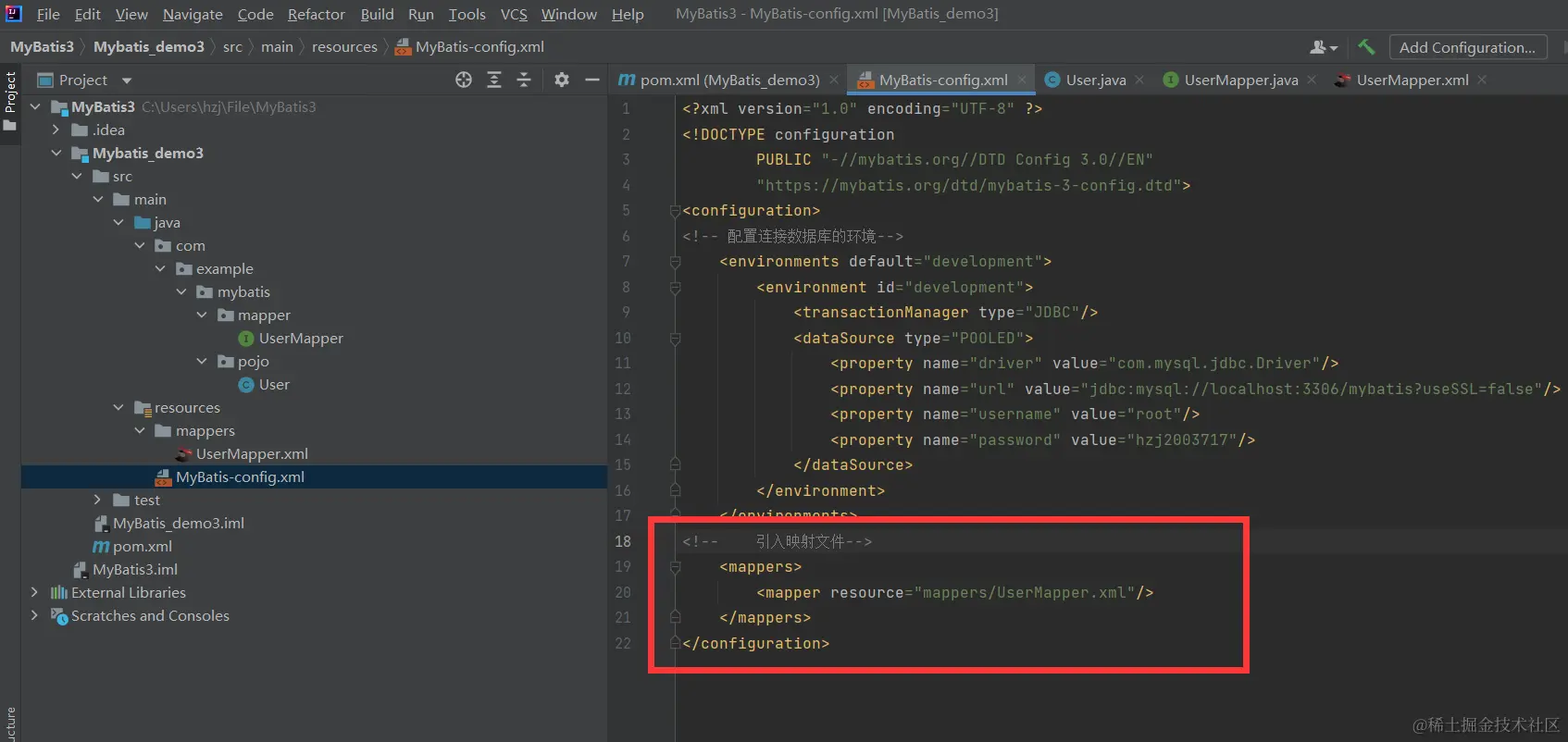Open the Help menu
Image resolution: width=1568 pixels, height=742 pixels.
point(628,14)
